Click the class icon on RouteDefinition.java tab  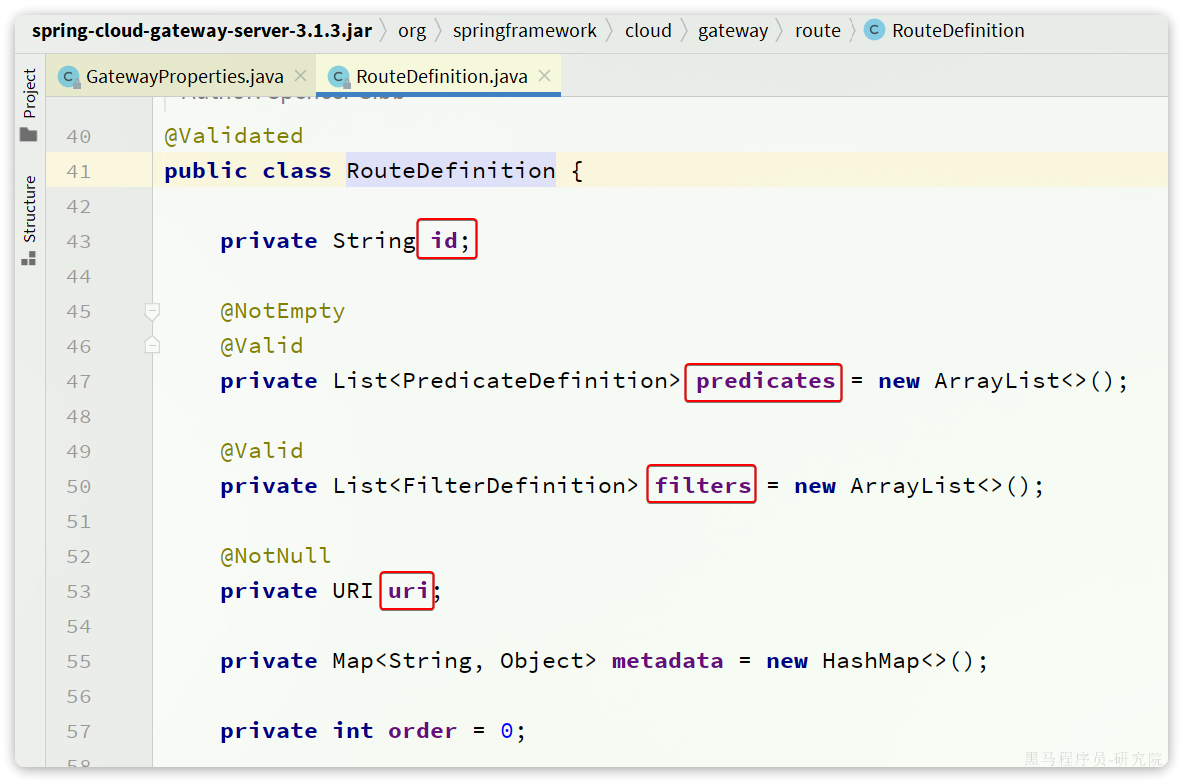pos(339,77)
